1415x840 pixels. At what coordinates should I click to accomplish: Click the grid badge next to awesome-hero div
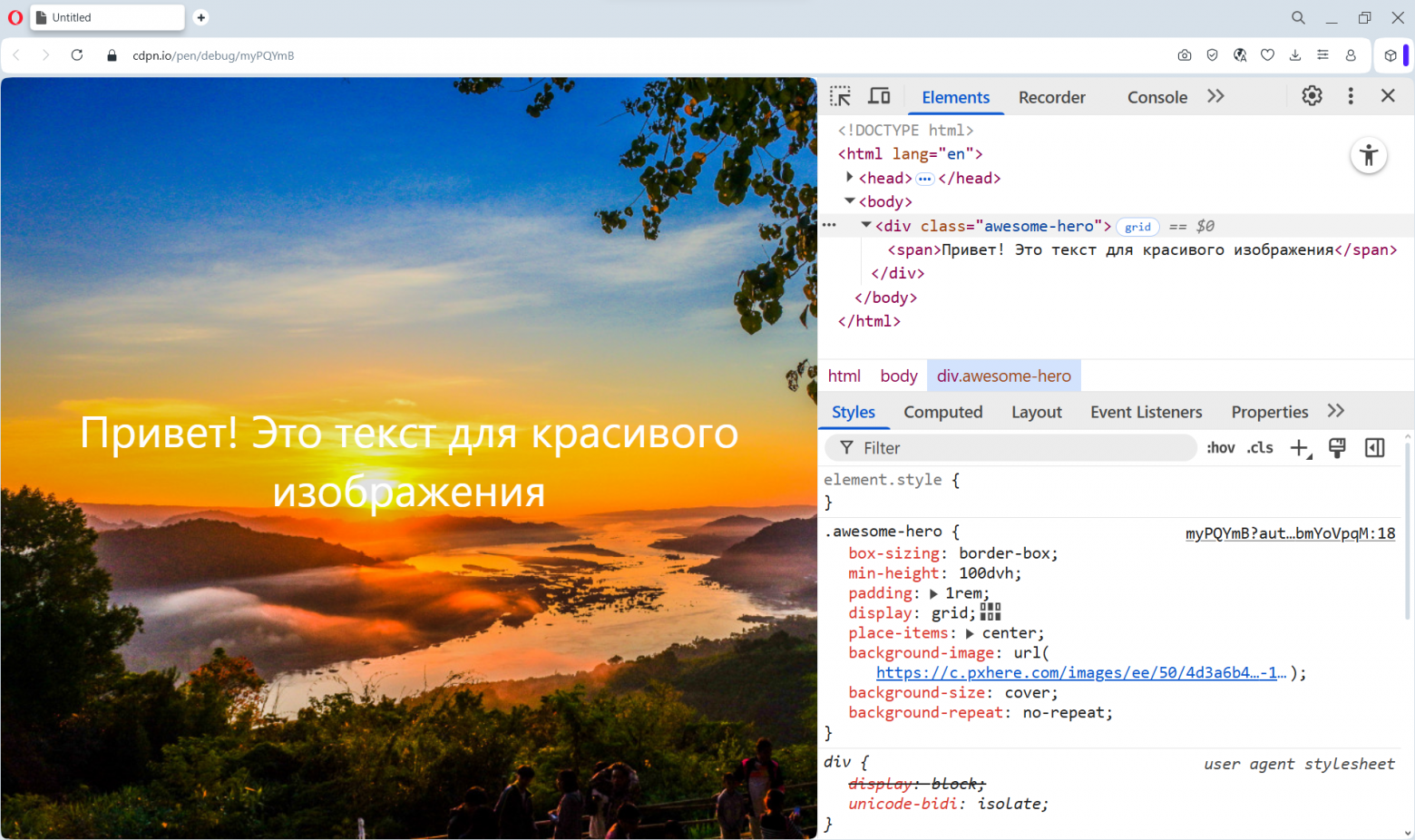click(x=1137, y=227)
